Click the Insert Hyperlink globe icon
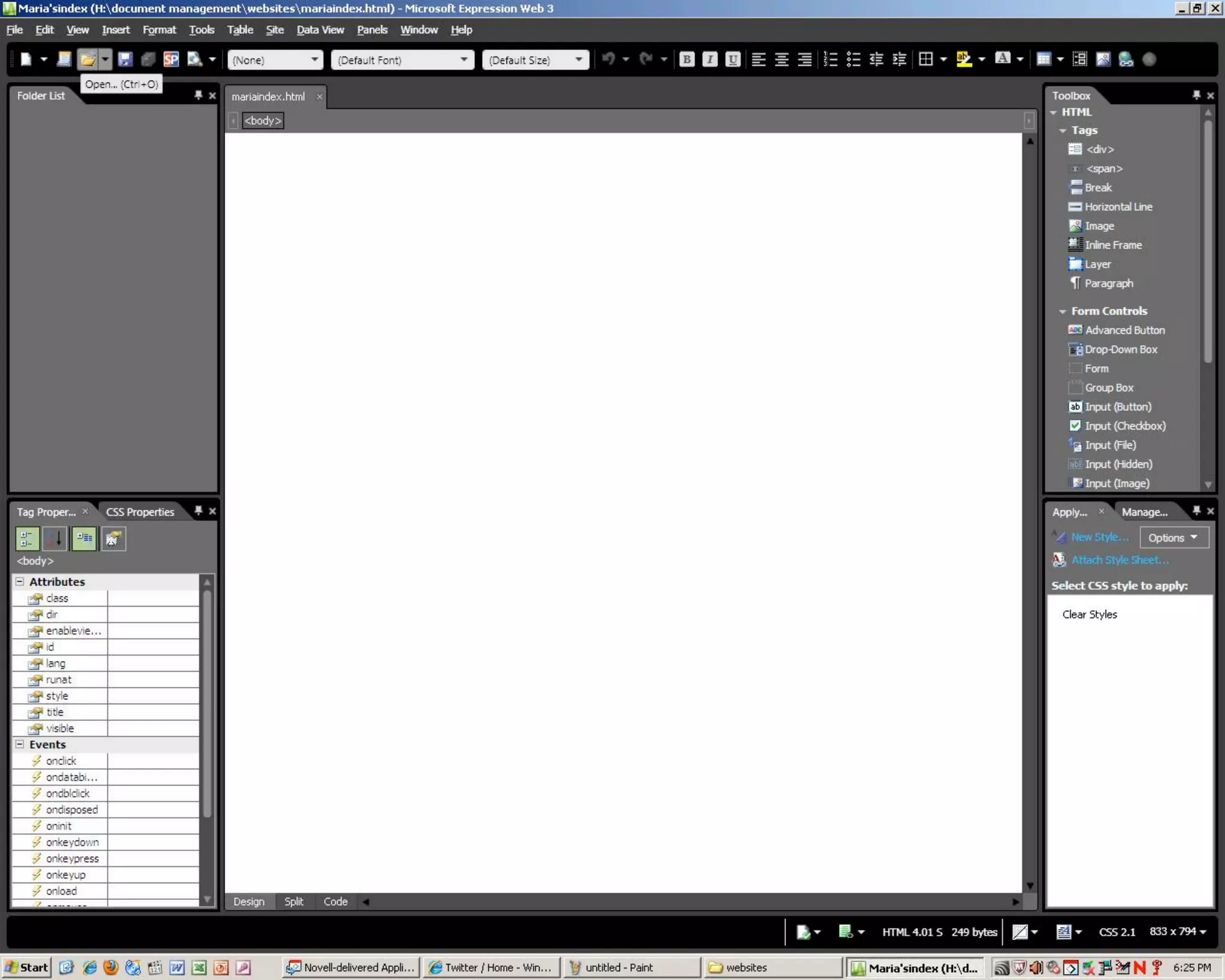This screenshot has width=1225, height=980. [x=1126, y=59]
